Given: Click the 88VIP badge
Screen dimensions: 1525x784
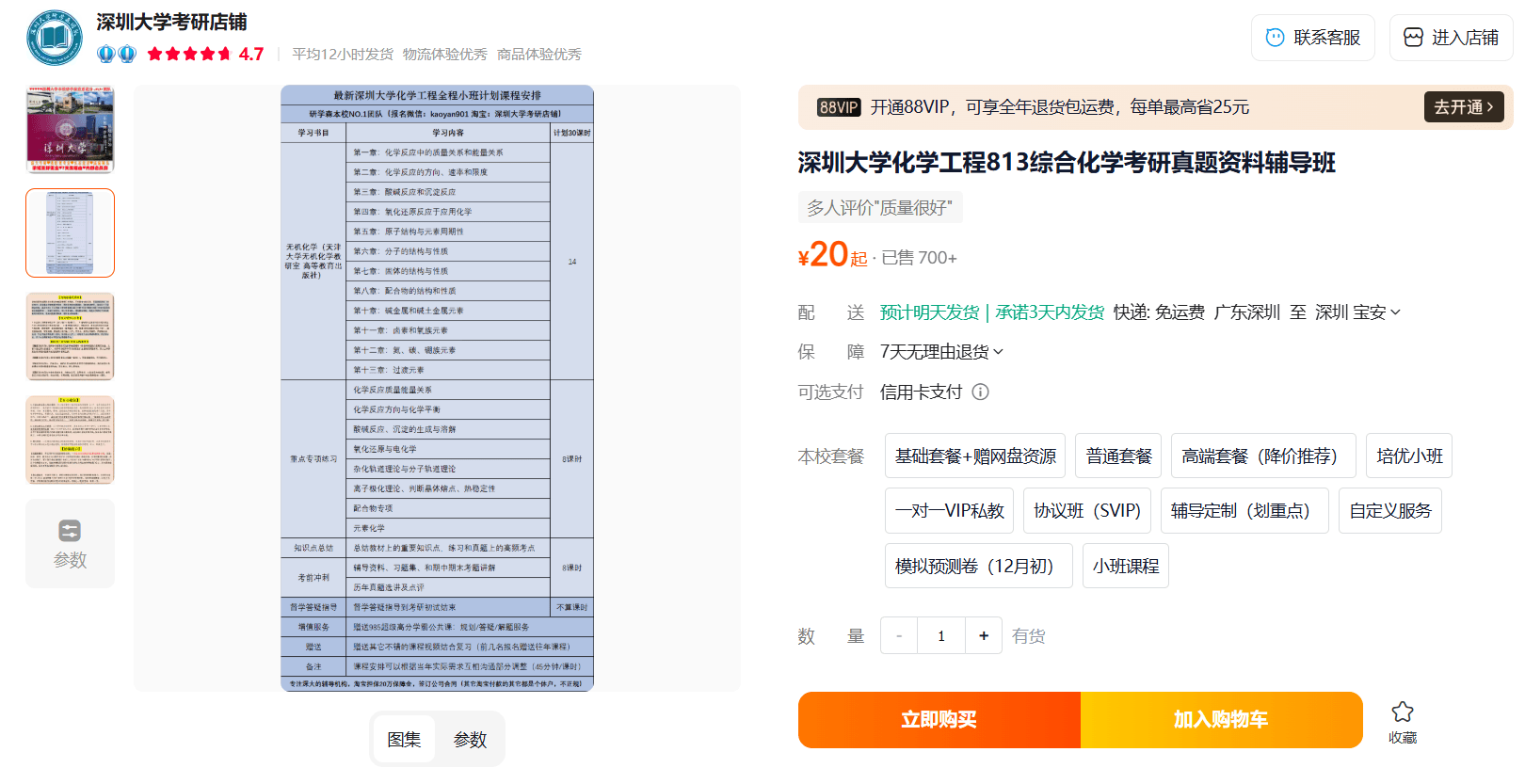Looking at the screenshot, I should 839,107.
